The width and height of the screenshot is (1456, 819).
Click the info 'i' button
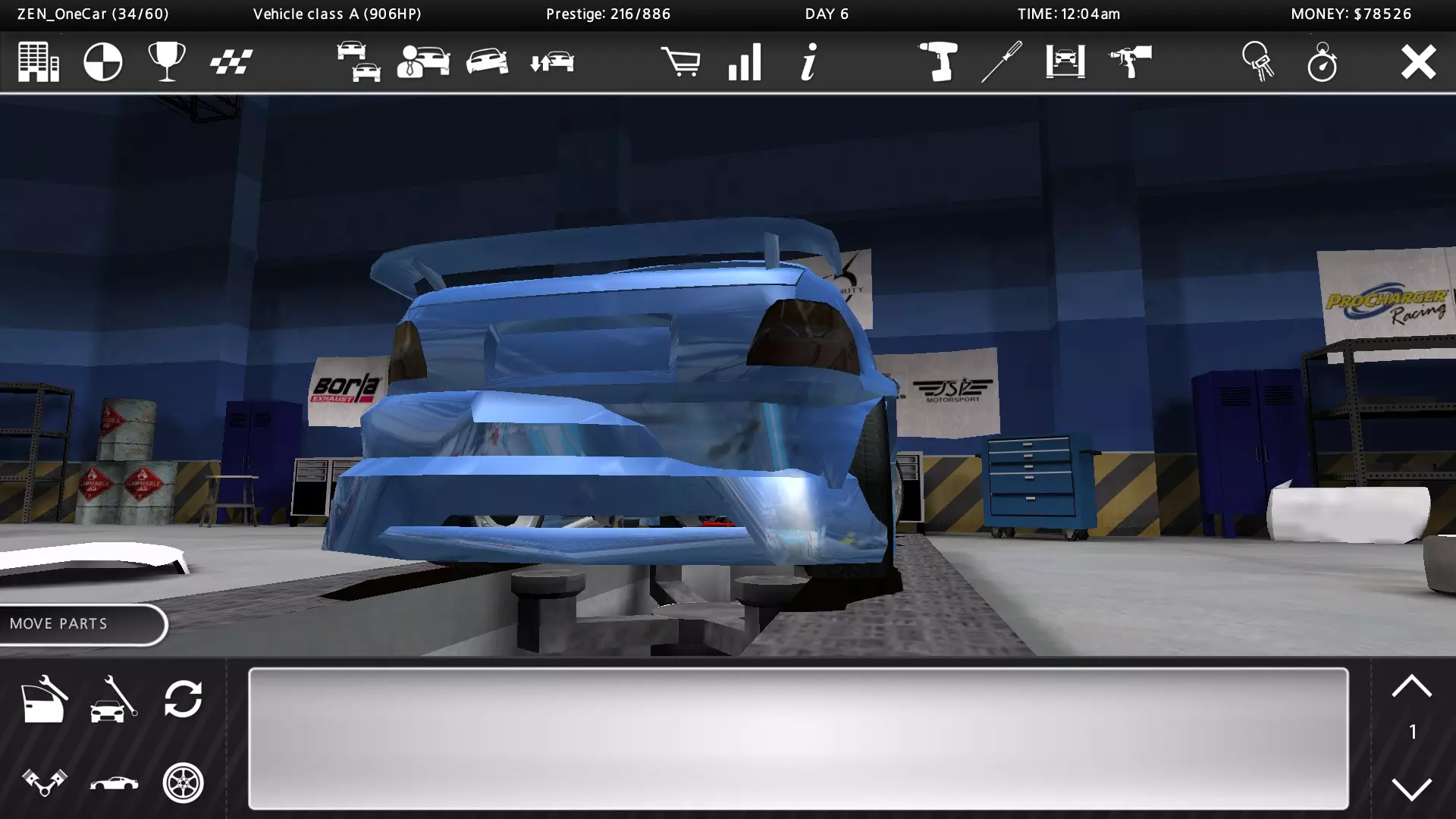[x=809, y=61]
